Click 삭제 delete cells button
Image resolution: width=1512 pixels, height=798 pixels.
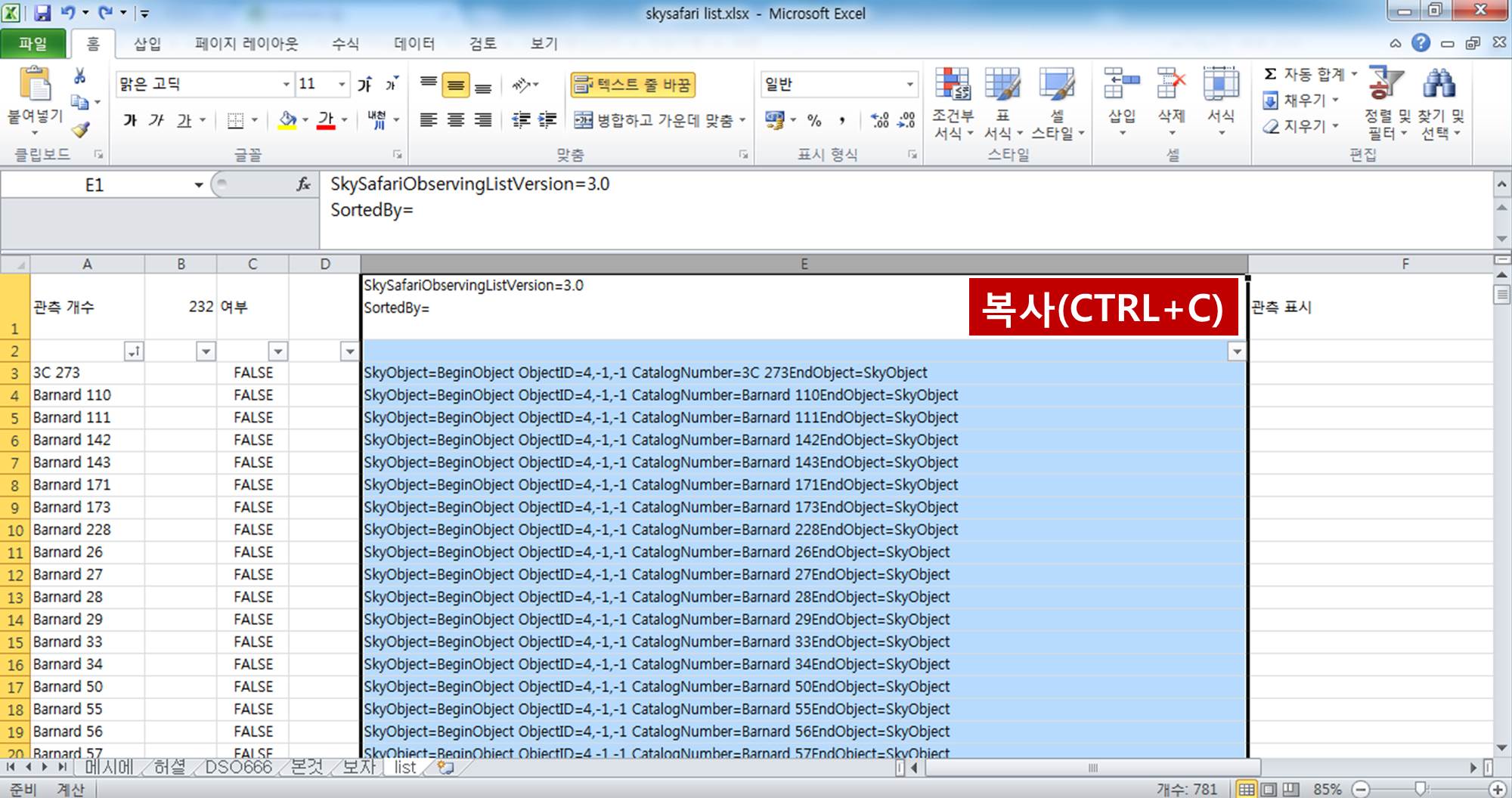click(x=1171, y=102)
